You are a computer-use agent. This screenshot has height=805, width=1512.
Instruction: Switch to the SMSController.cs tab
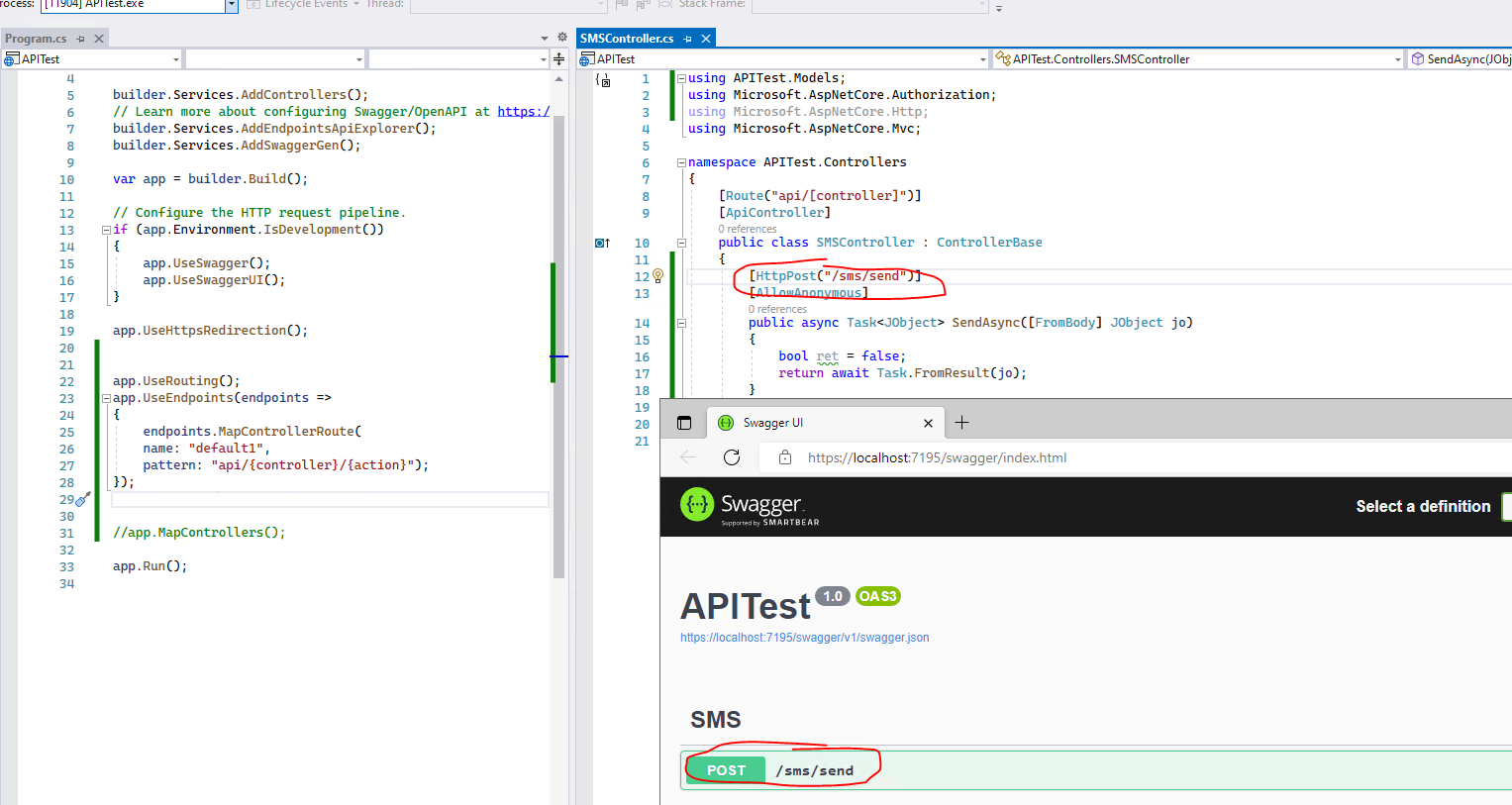[627, 39]
